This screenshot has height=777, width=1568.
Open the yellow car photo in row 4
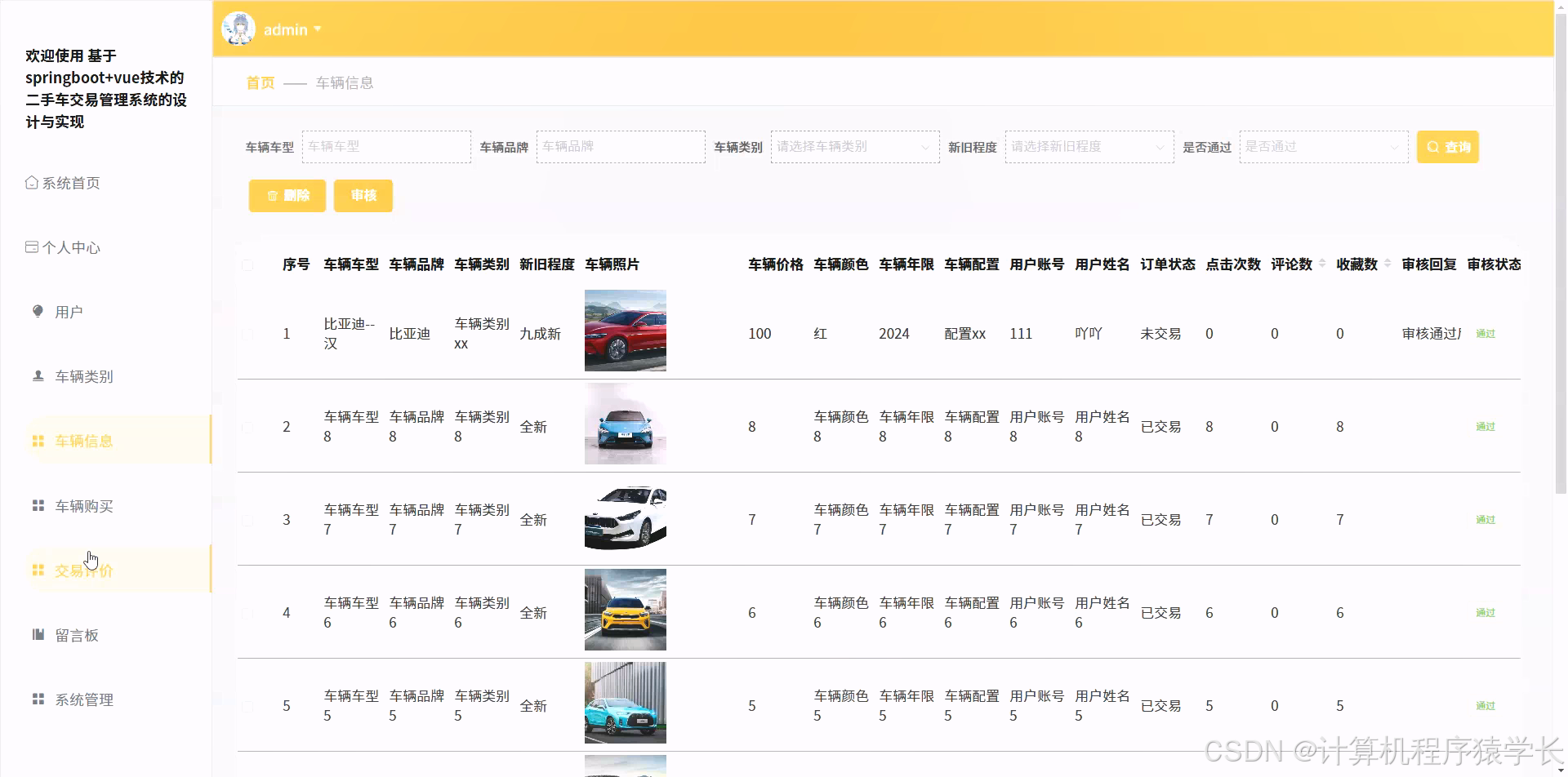click(x=626, y=610)
